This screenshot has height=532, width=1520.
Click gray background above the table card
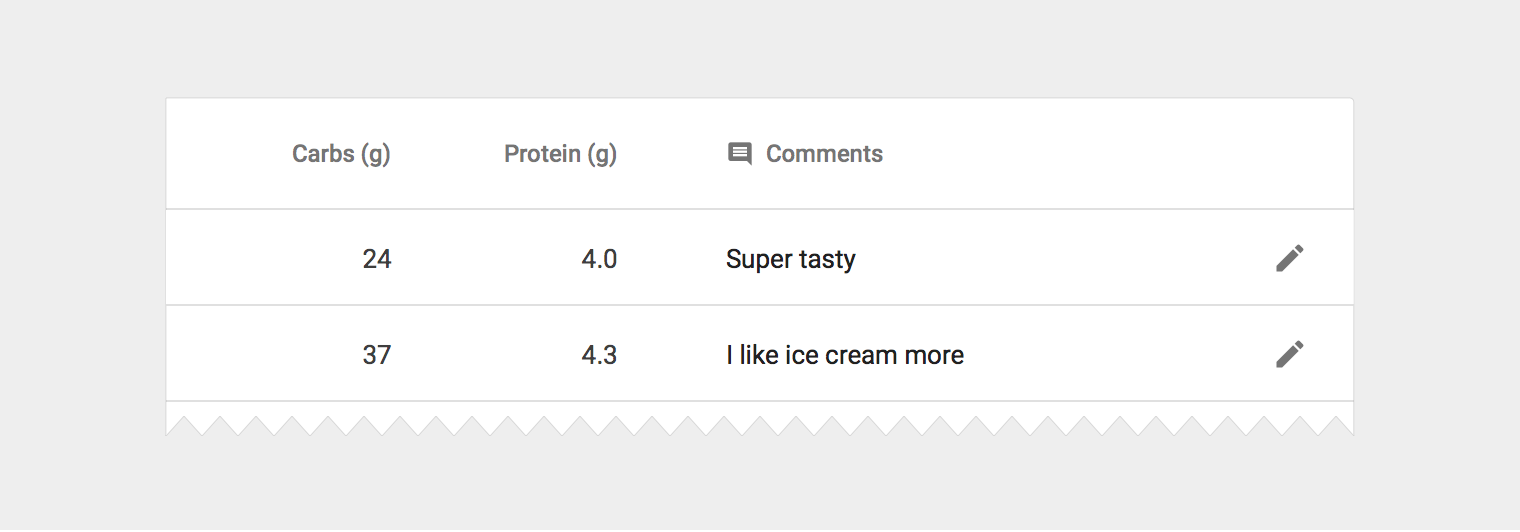pos(760,50)
